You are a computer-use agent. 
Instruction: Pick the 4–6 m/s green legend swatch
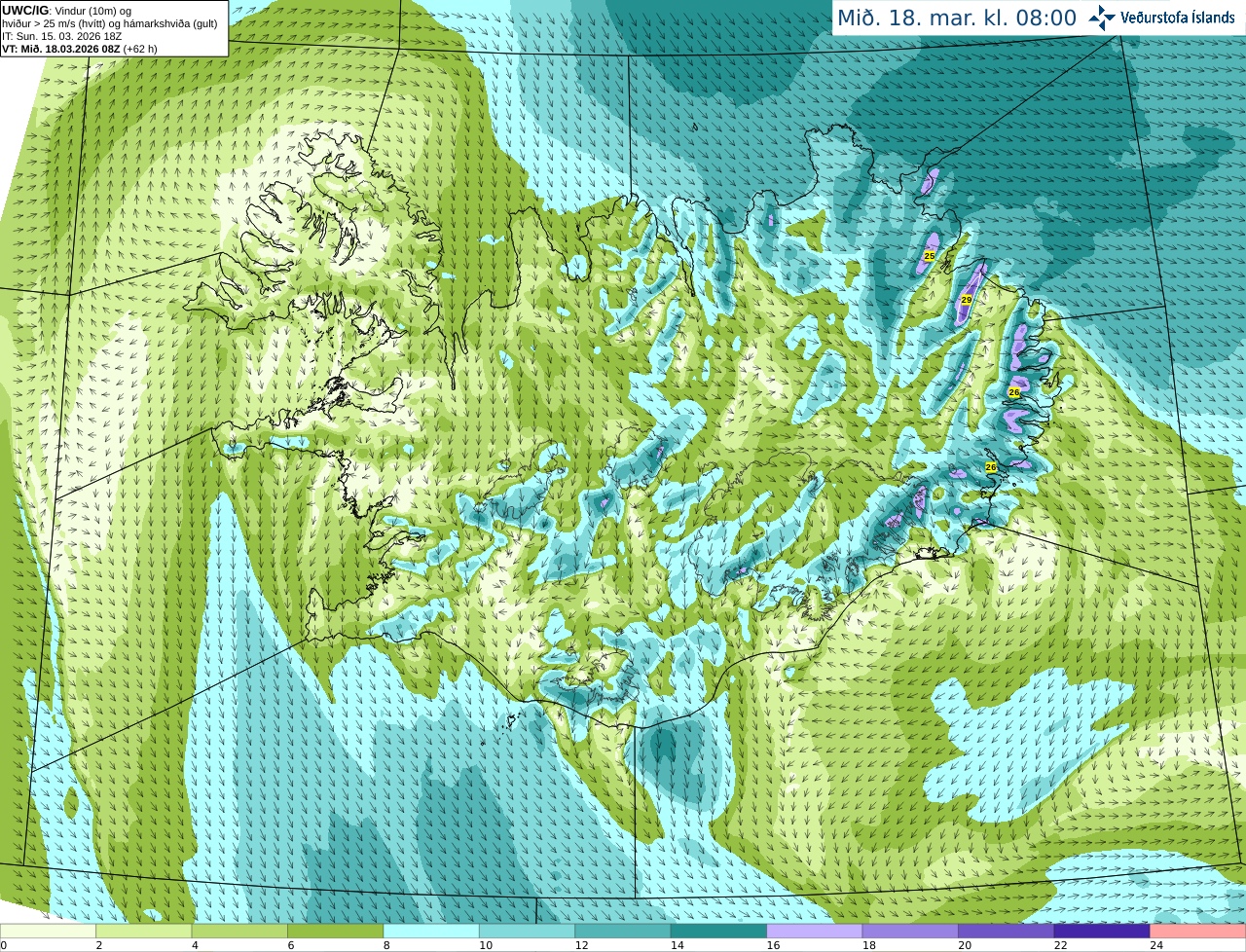tap(240, 932)
